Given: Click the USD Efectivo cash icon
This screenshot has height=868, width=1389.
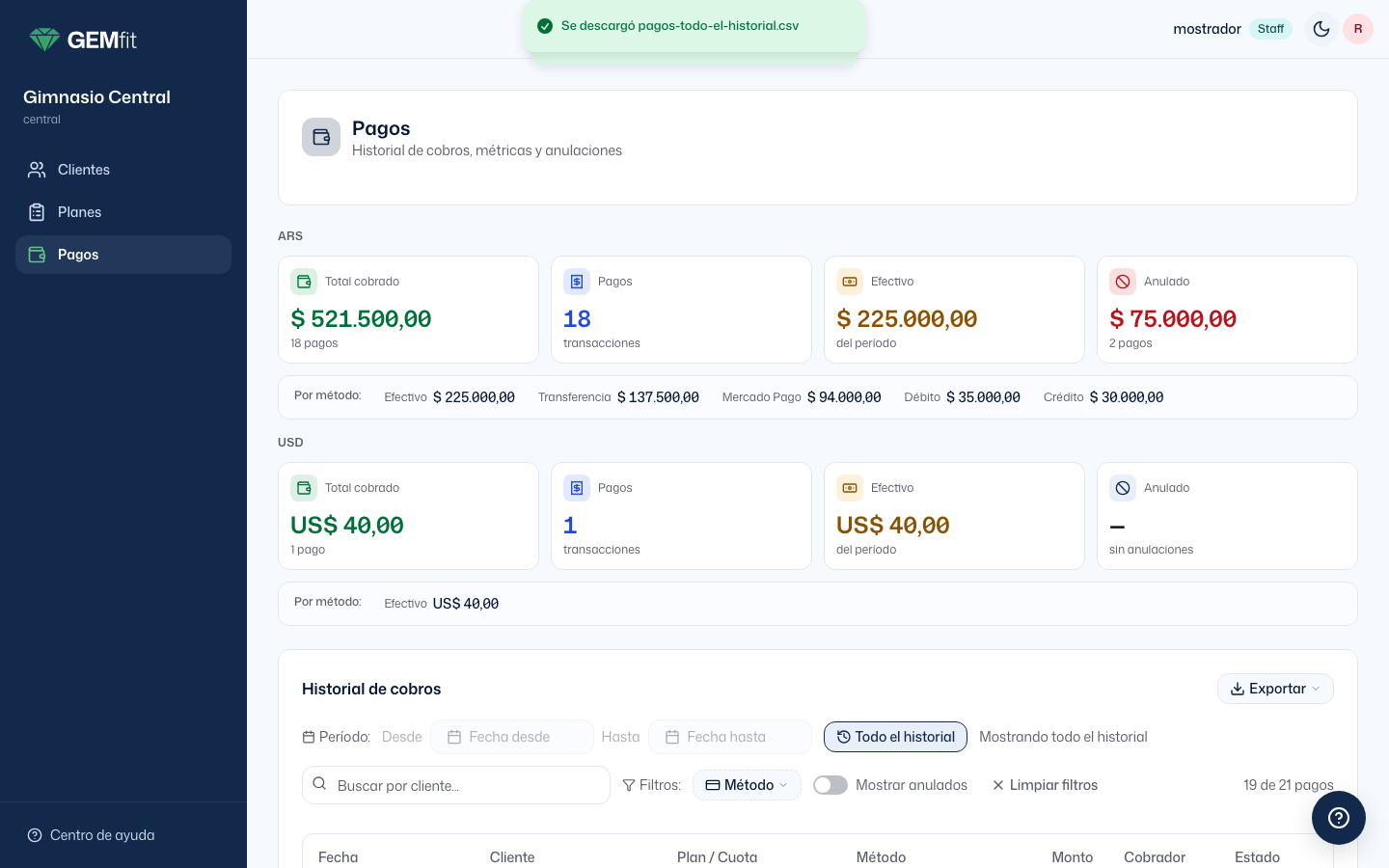Looking at the screenshot, I should click(x=850, y=488).
